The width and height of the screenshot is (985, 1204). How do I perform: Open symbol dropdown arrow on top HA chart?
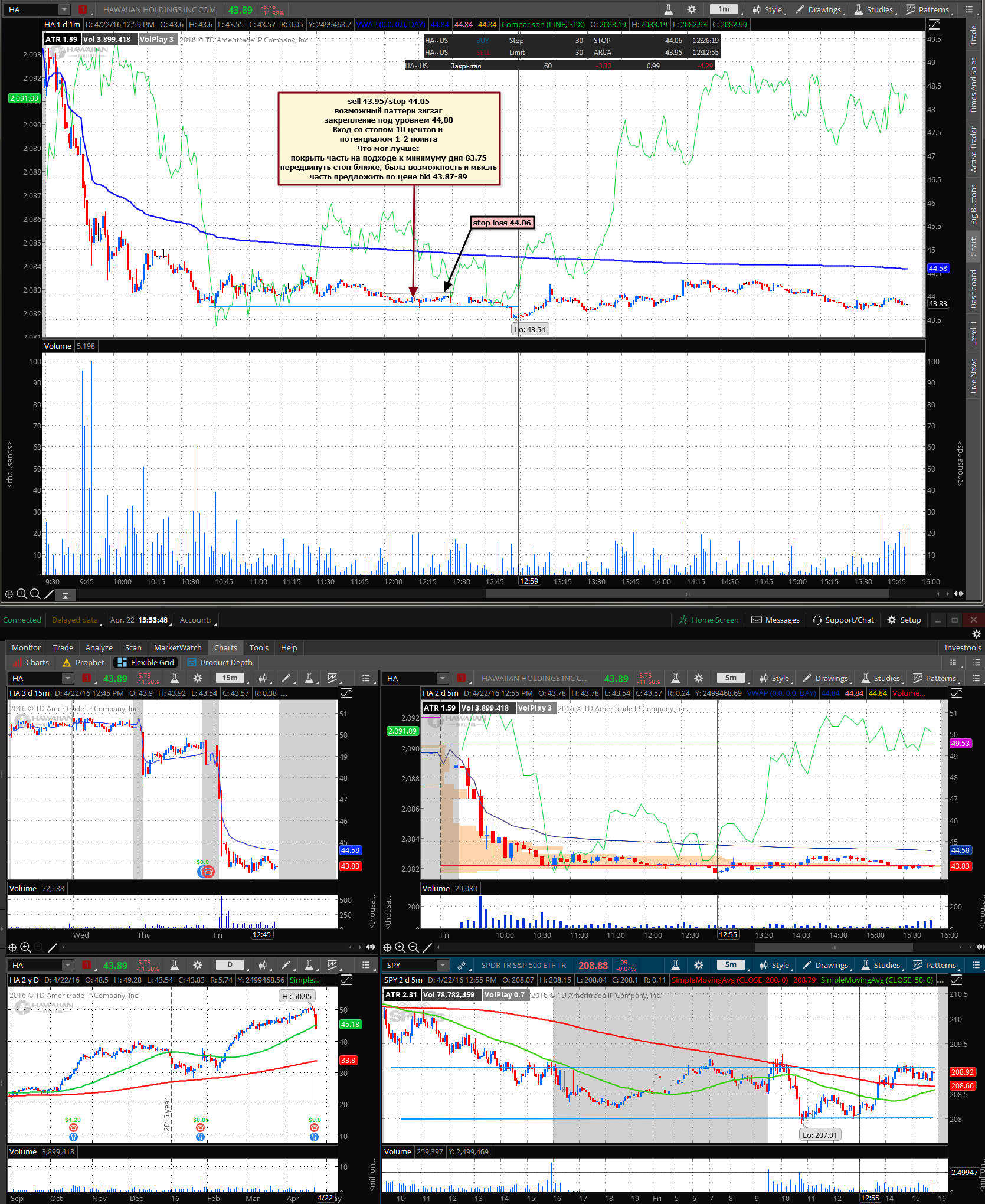[x=65, y=9]
